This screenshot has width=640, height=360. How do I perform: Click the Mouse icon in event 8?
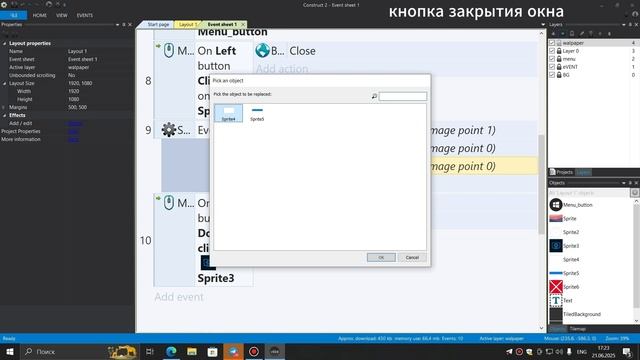(169, 51)
